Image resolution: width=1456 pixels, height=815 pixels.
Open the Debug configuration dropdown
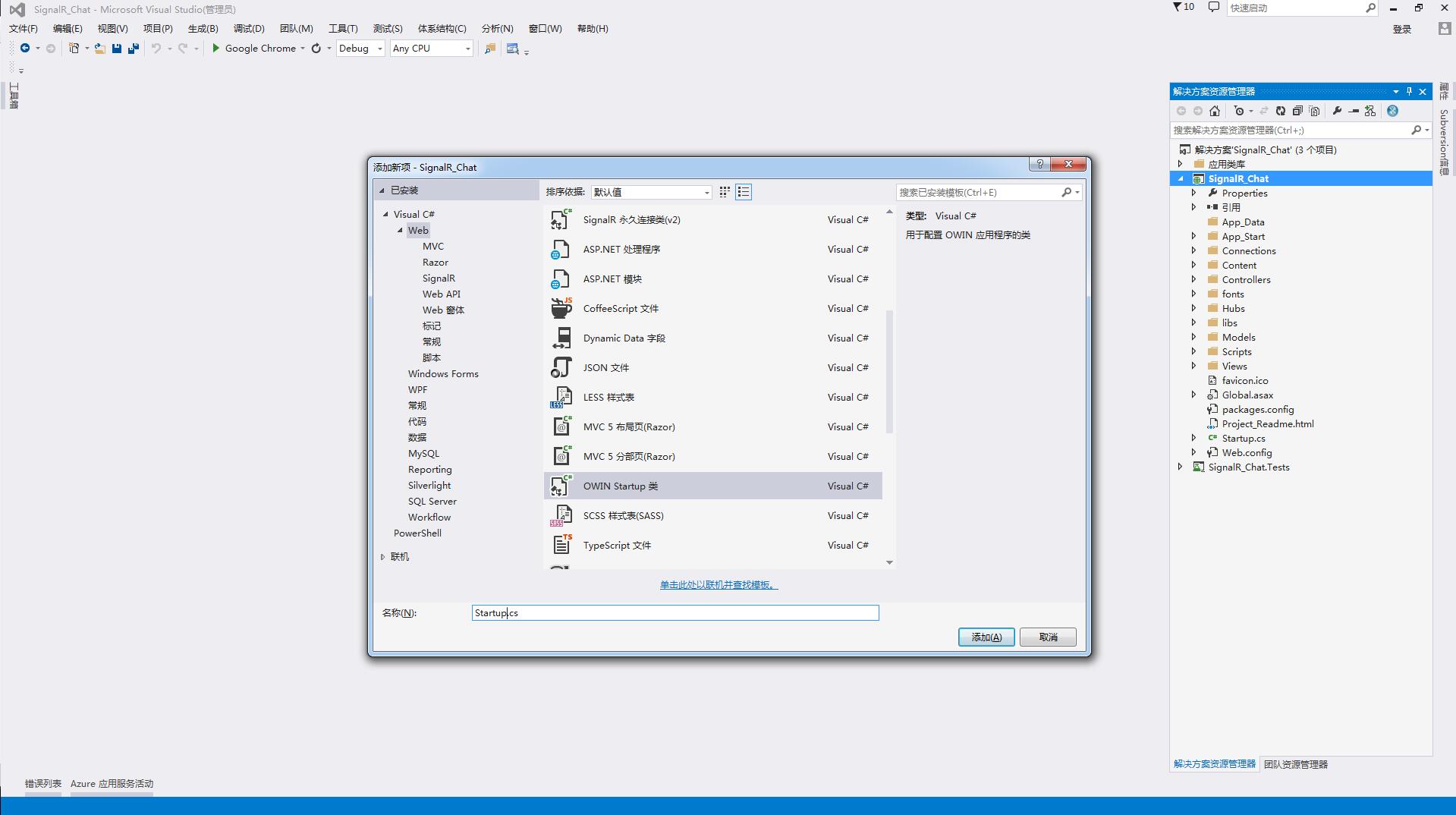(361, 48)
